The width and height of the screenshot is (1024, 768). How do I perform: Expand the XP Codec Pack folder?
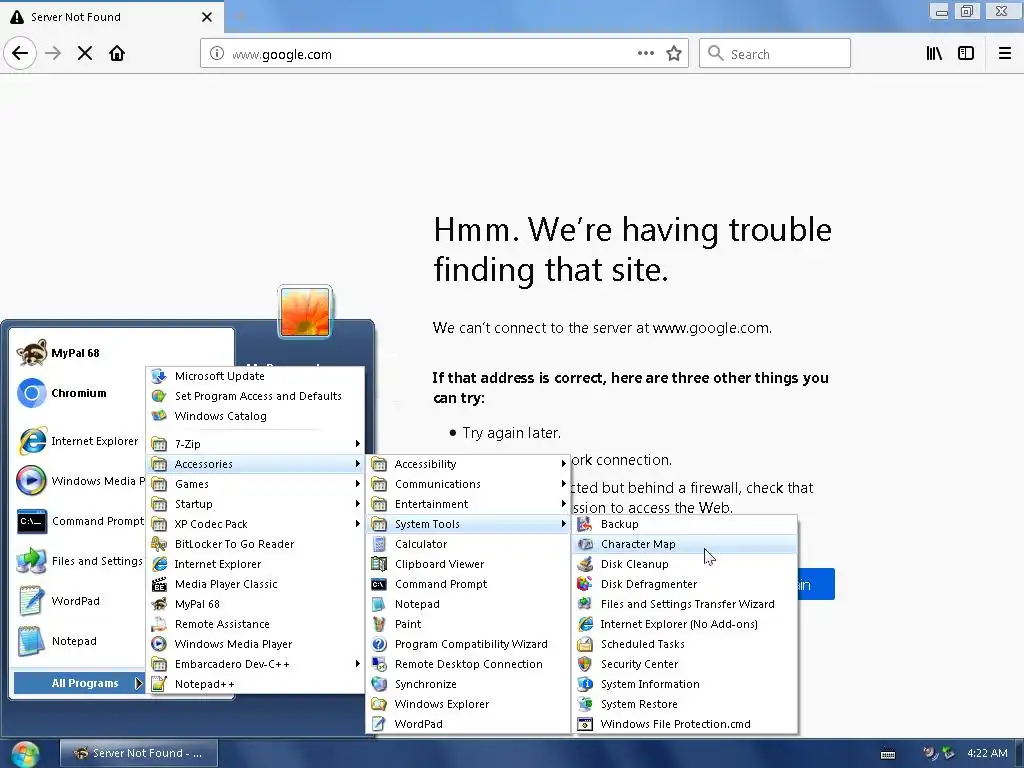255,524
